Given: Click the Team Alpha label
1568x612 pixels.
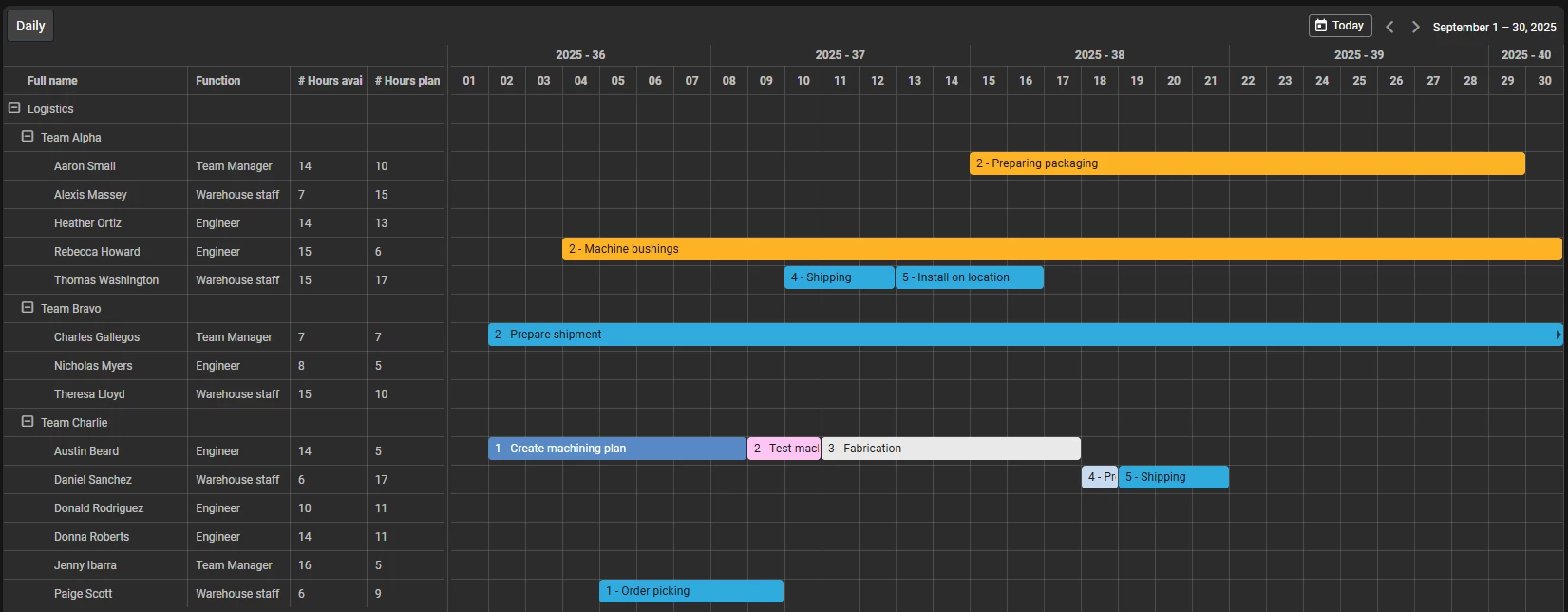Looking at the screenshot, I should [x=70, y=138].
